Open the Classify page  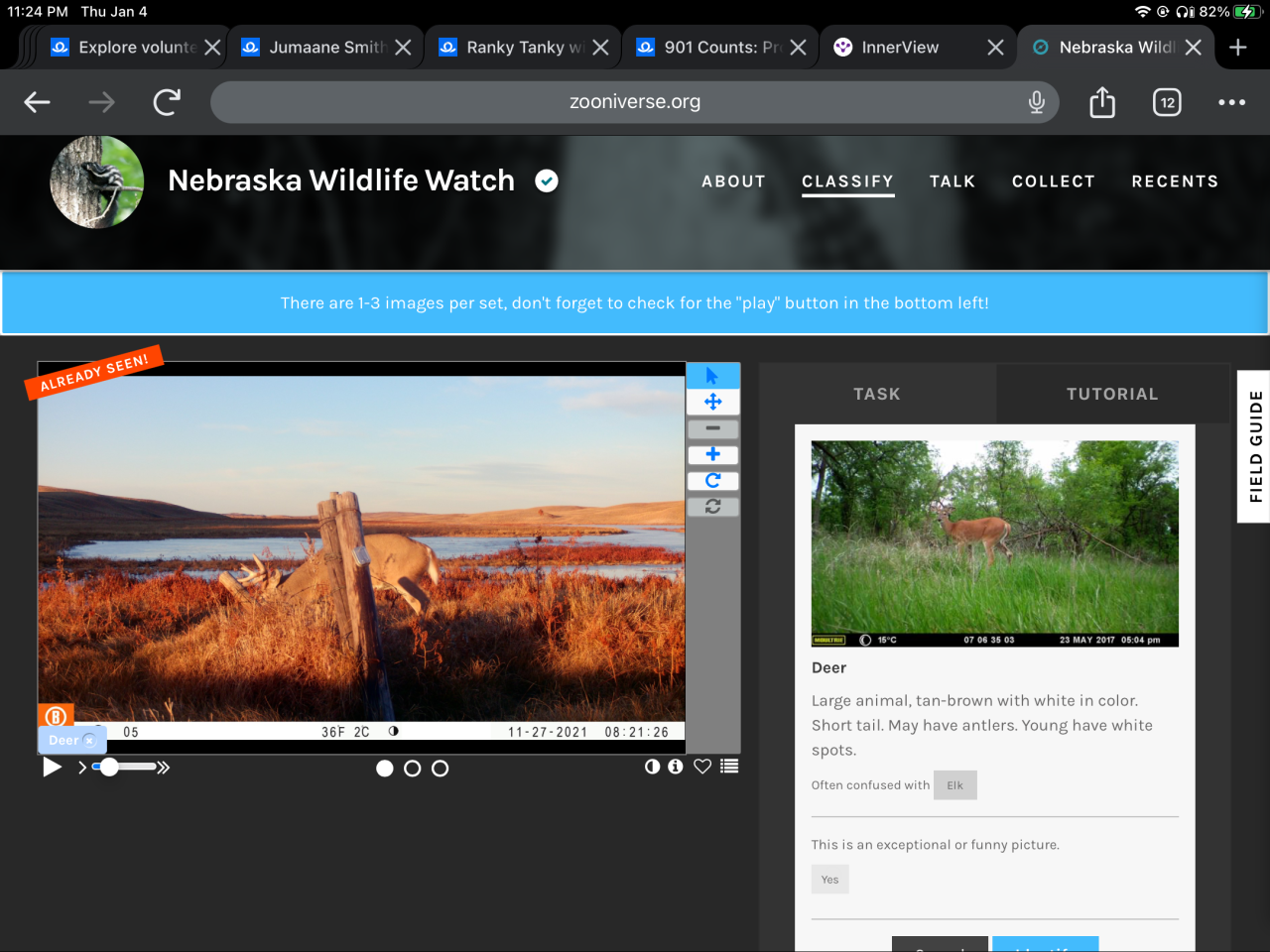coord(847,181)
